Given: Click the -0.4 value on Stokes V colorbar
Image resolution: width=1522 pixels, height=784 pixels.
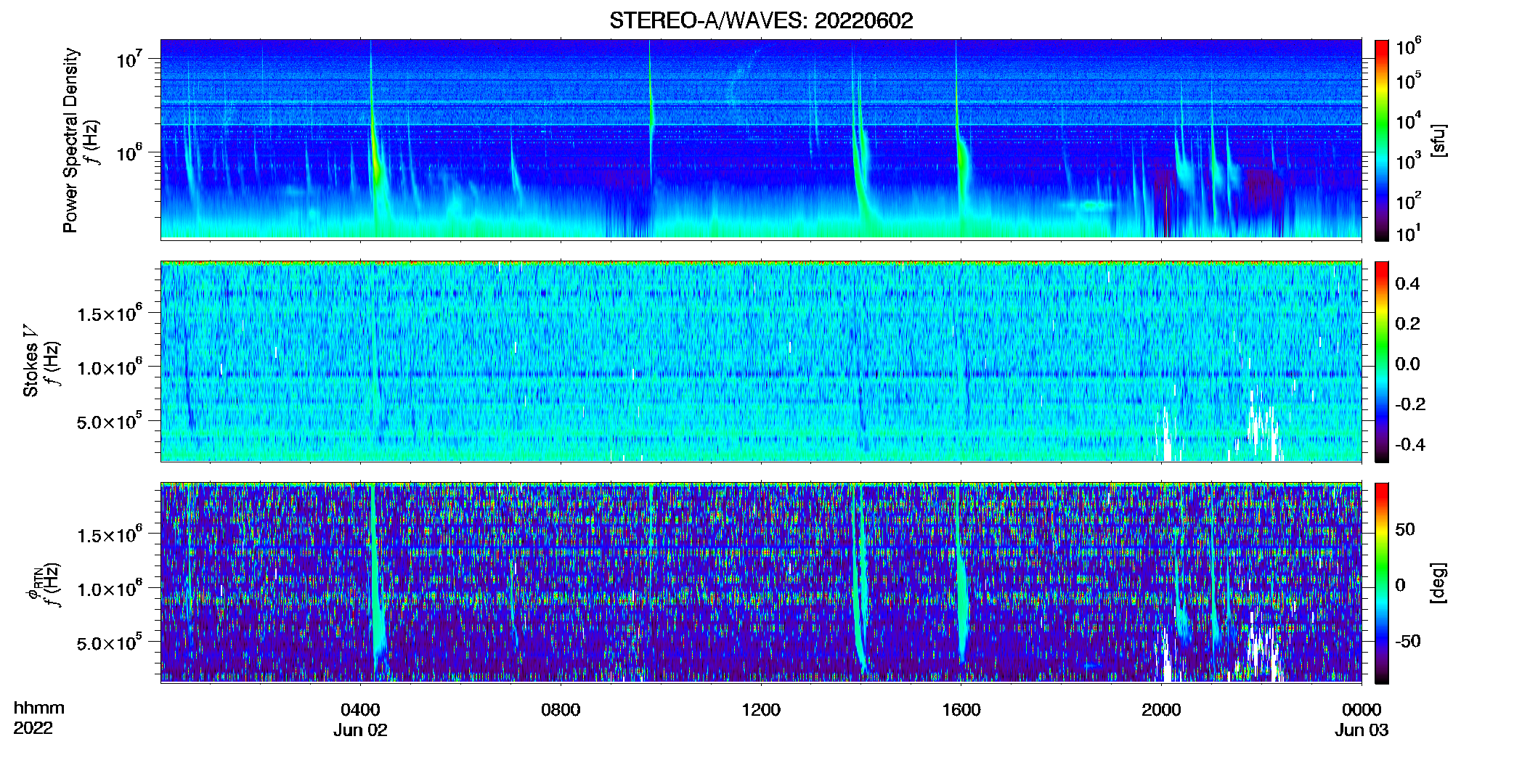Looking at the screenshot, I should (1410, 444).
